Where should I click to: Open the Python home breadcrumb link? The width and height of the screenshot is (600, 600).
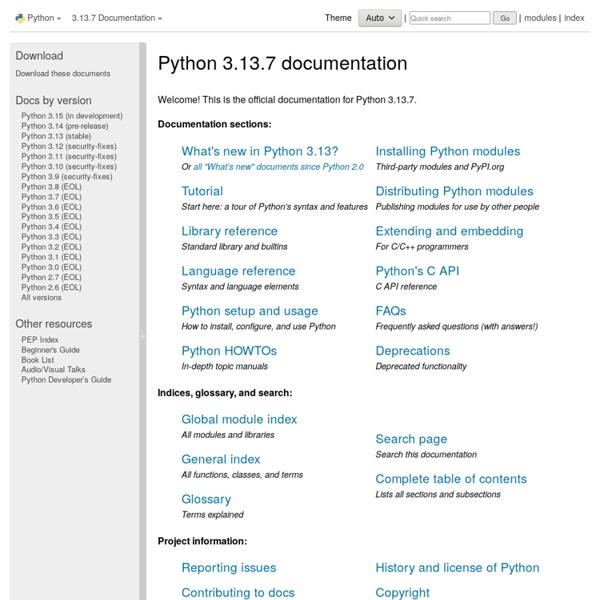click(40, 18)
